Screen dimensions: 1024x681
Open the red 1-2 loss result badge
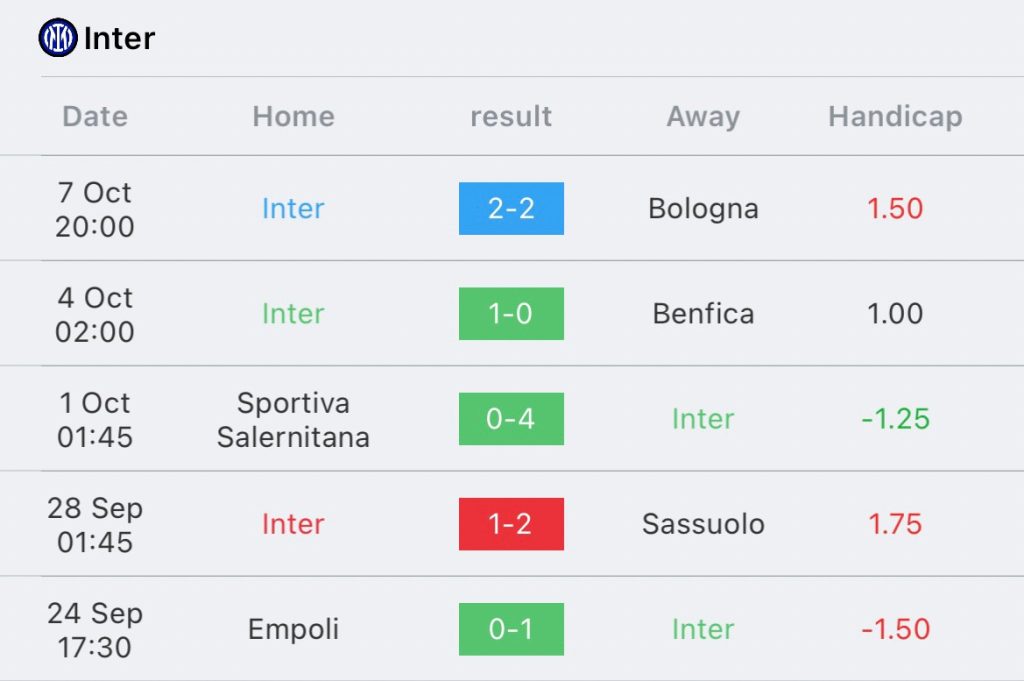[511, 524]
